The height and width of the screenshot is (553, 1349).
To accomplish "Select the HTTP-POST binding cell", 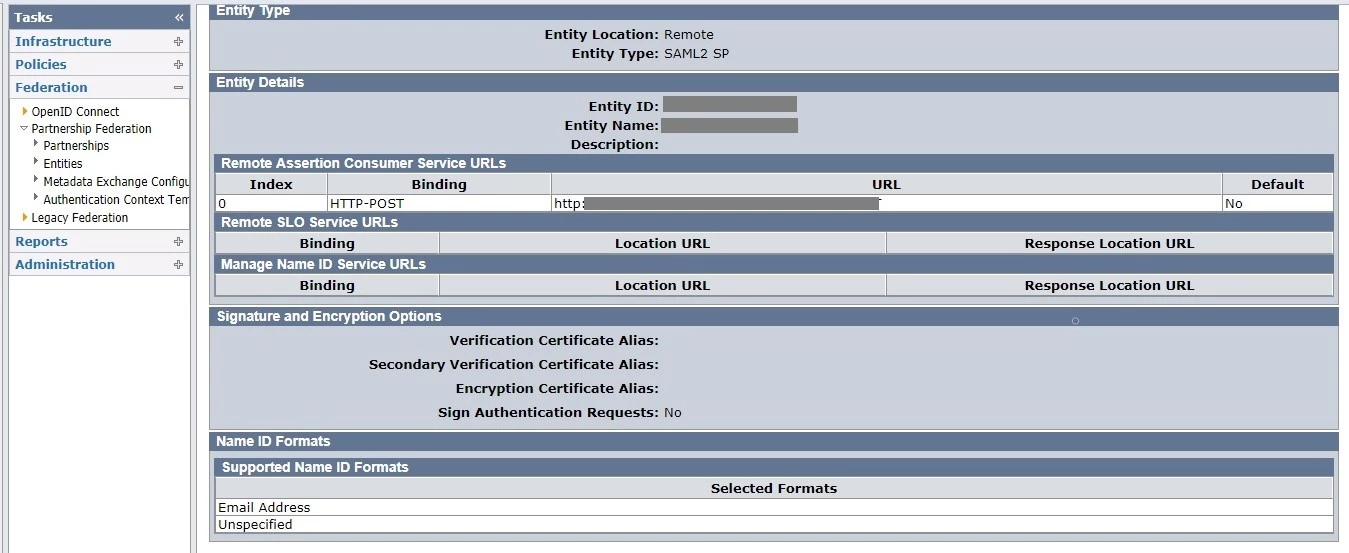I will click(x=439, y=203).
